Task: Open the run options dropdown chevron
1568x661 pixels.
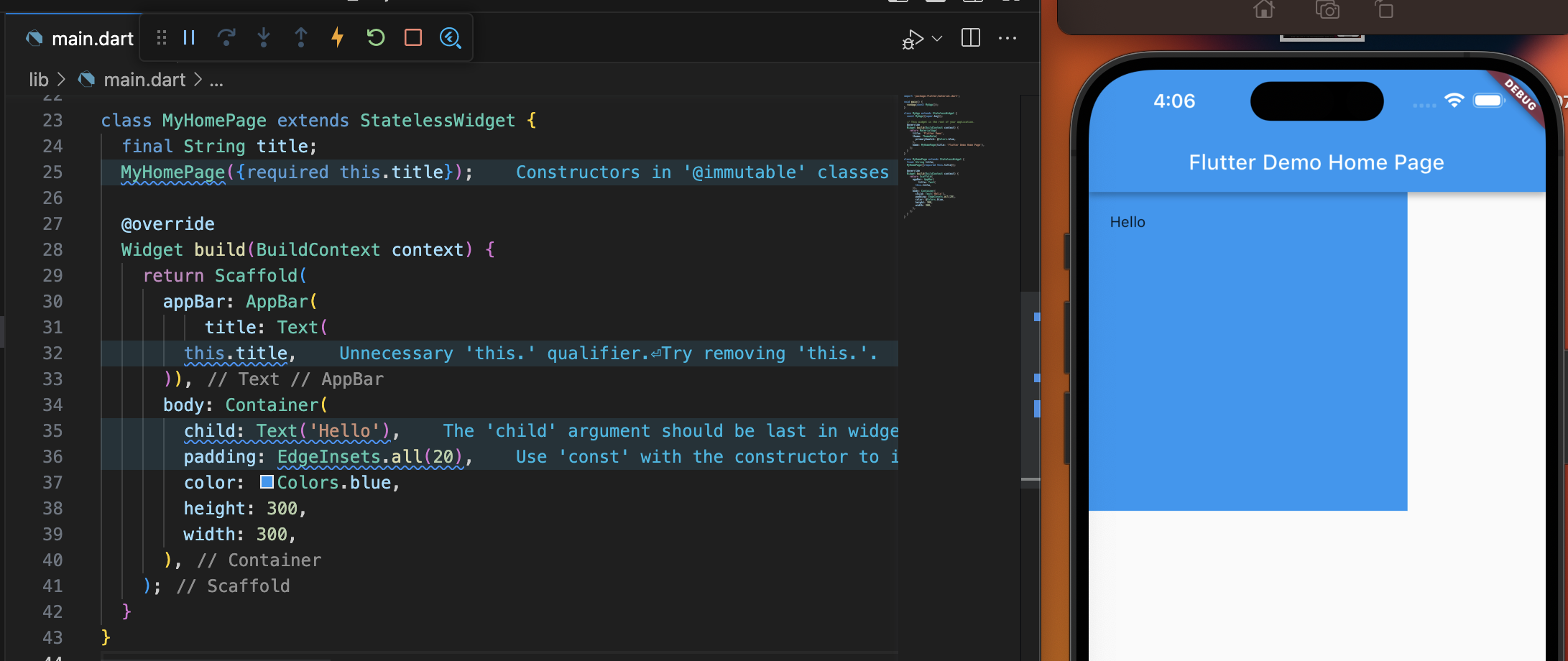Action: click(937, 38)
